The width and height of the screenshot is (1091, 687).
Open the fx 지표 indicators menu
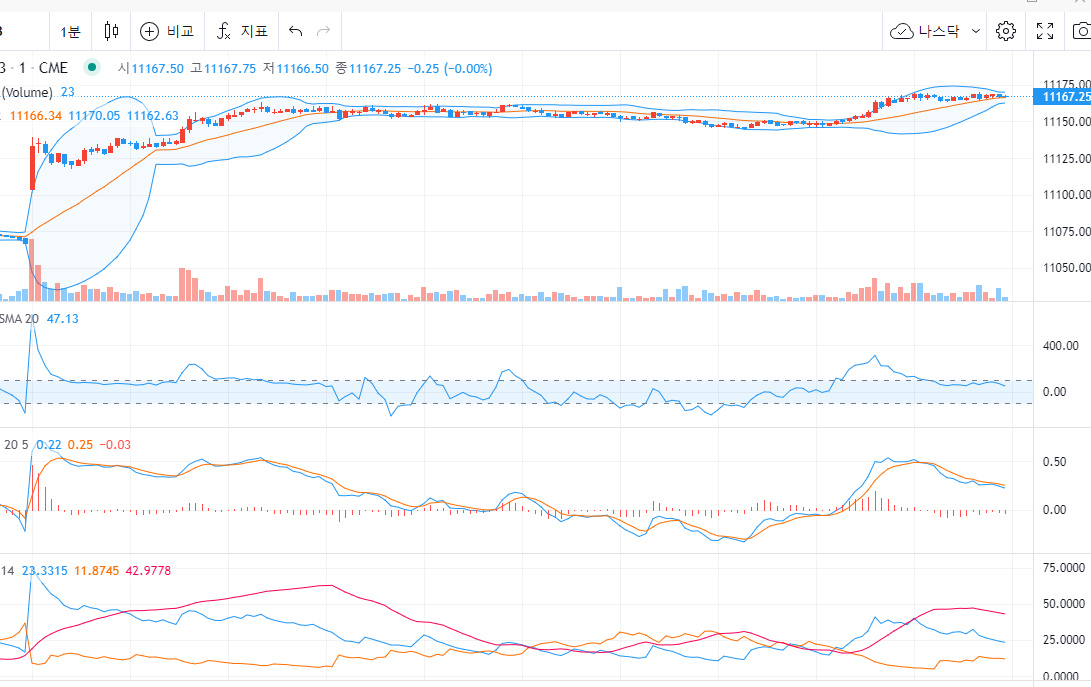pos(242,31)
